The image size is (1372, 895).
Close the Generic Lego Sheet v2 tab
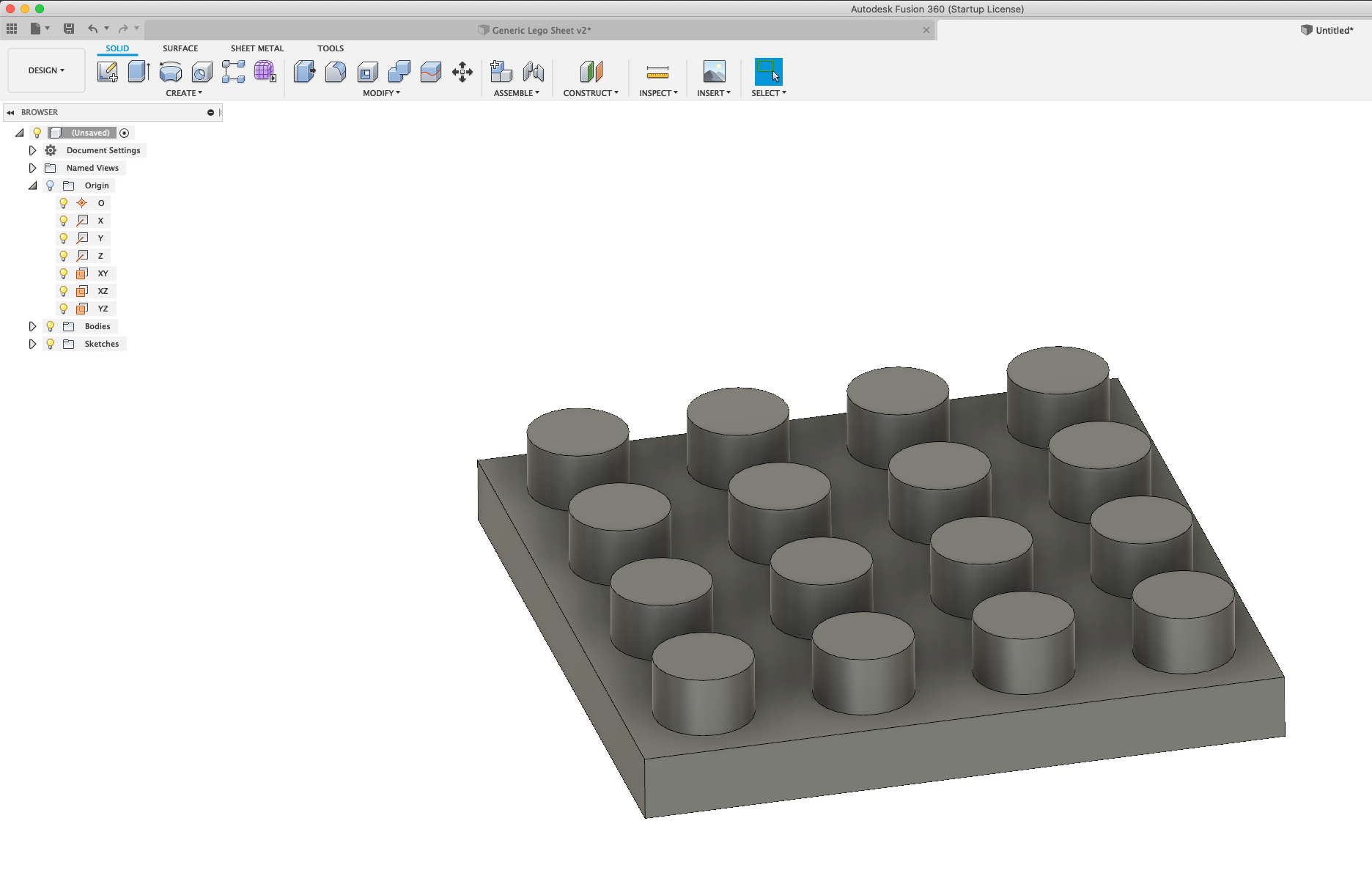(x=926, y=30)
